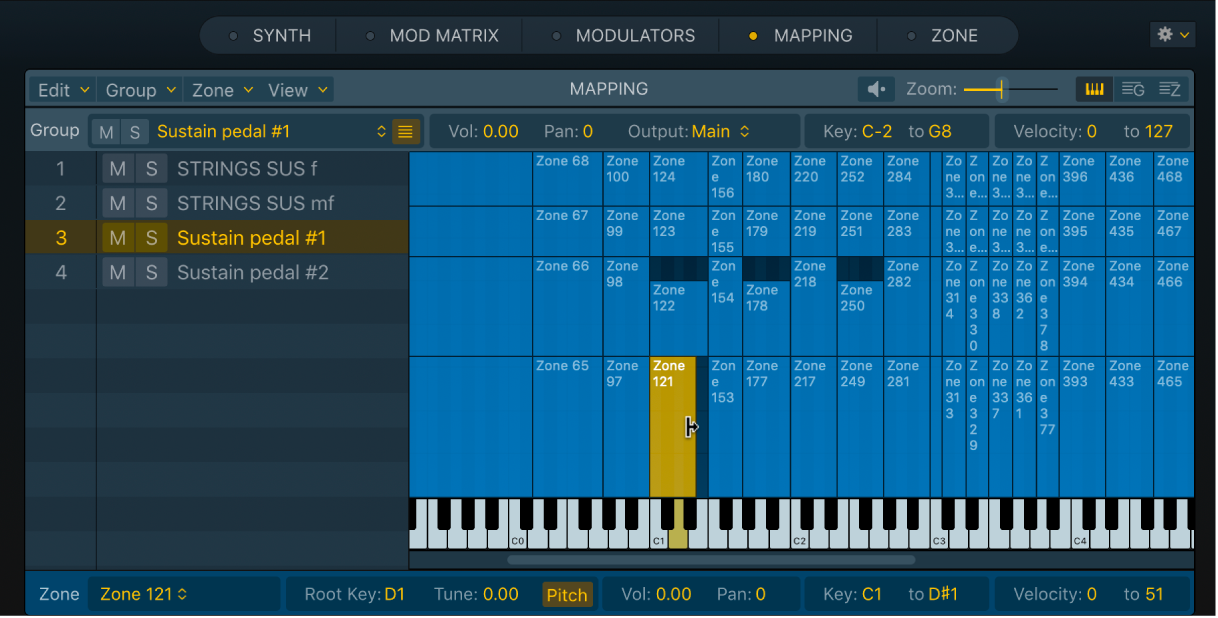Select the keyboard mapping view icon
Image resolution: width=1218 pixels, height=618 pixels.
(x=1093, y=89)
